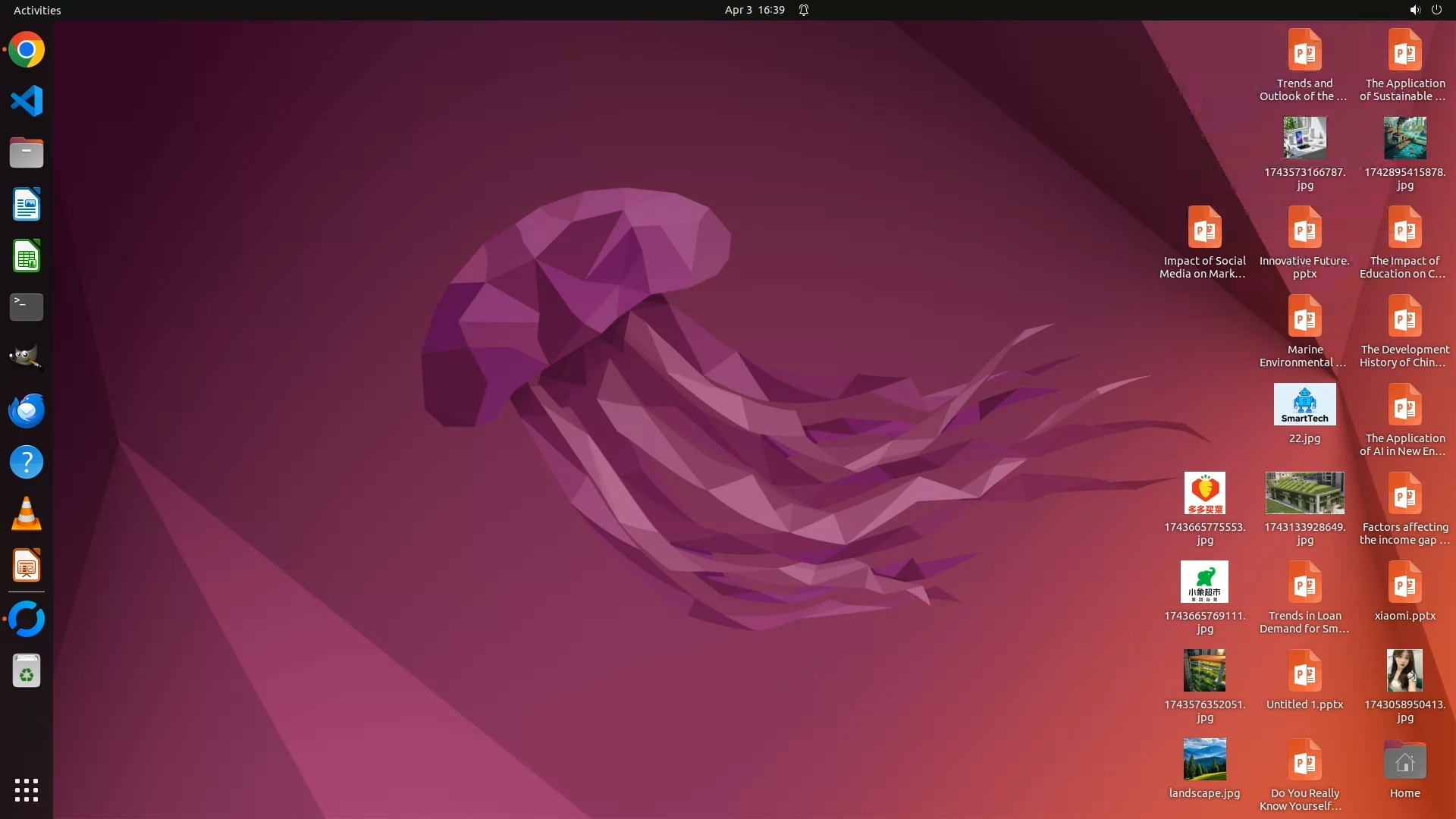Screen dimensions: 1456x819
Task: Open system menu via volume icon
Action: tap(1414, 10)
